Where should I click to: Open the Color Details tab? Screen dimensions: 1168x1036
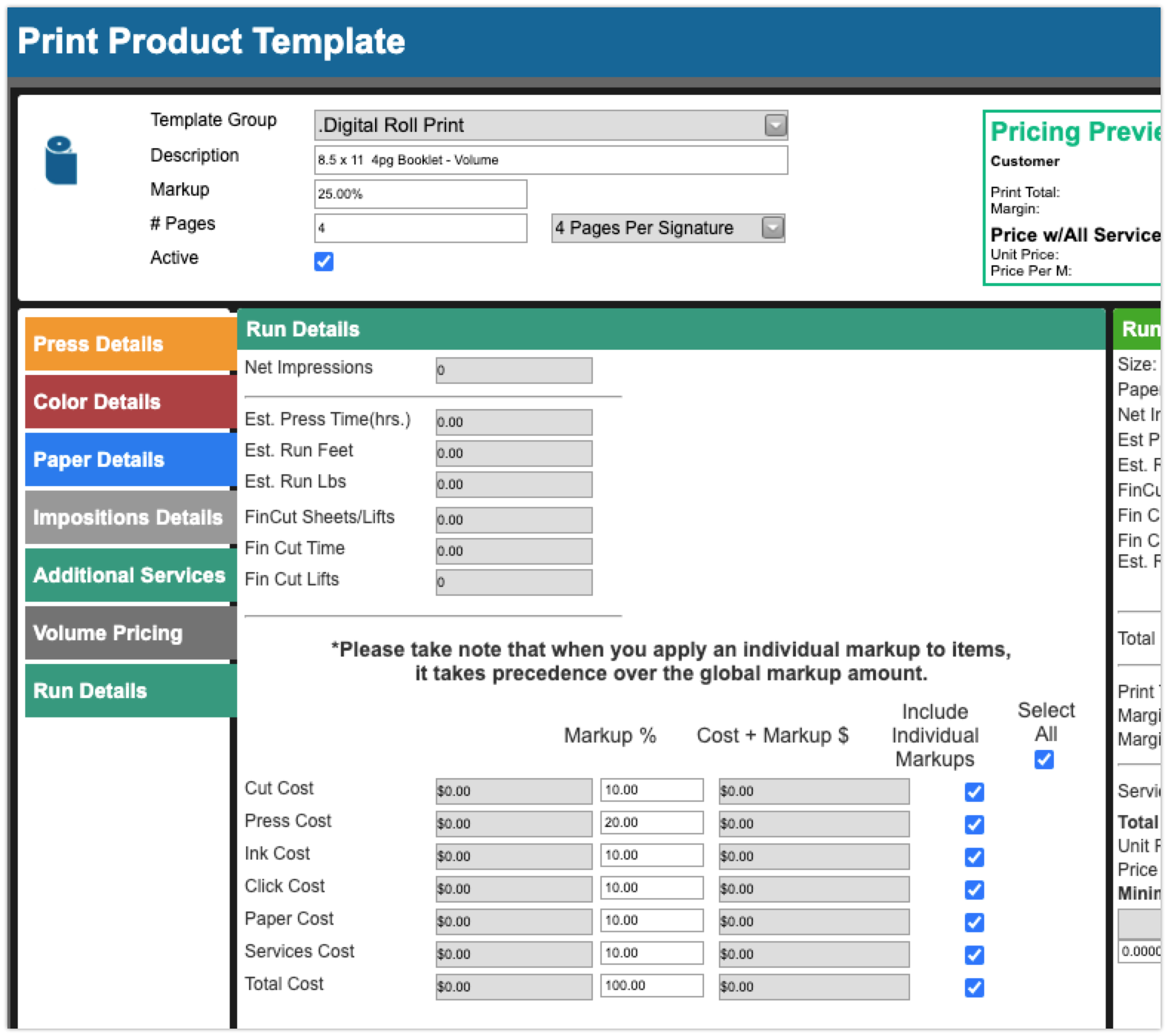(x=130, y=402)
